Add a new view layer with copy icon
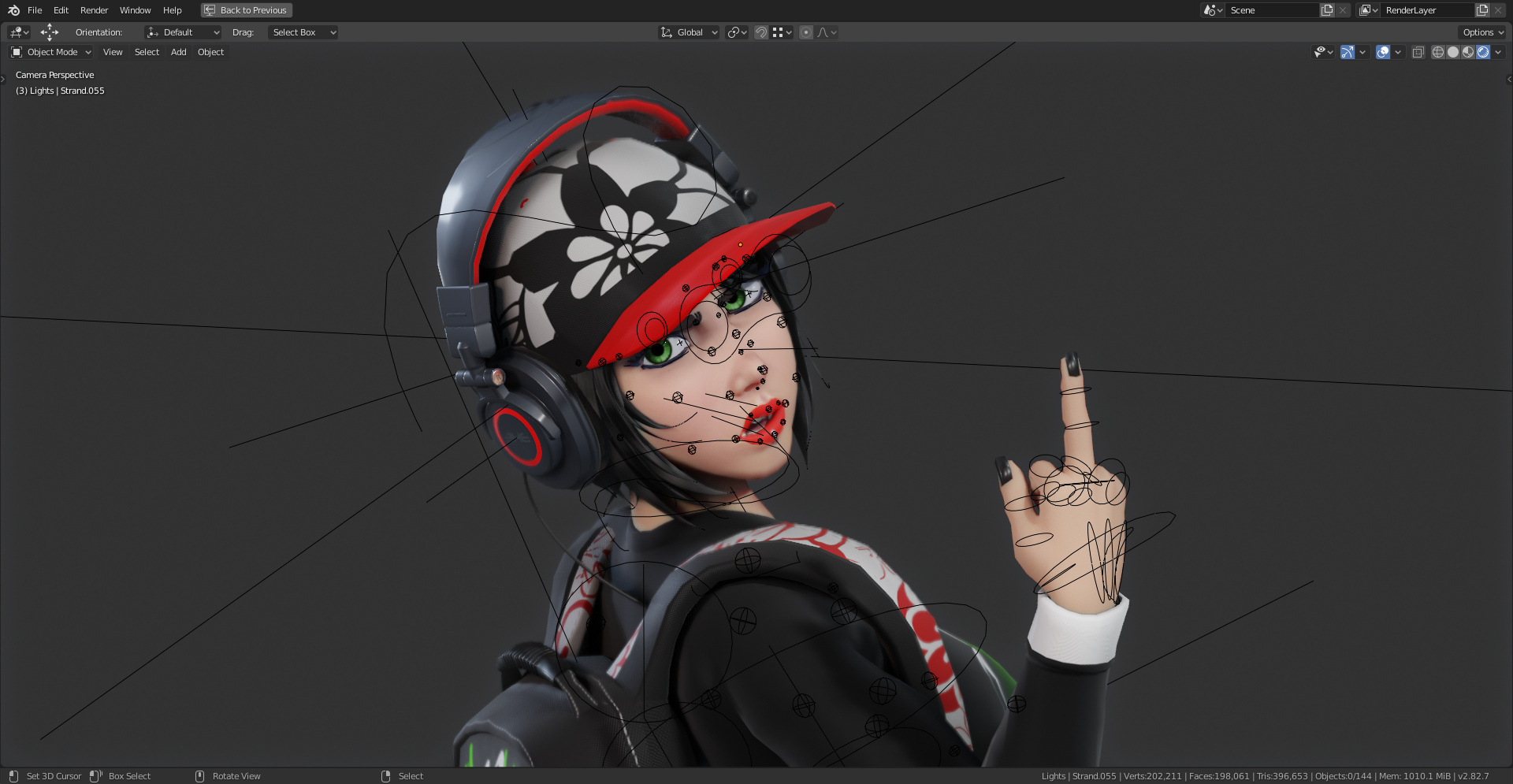The width and height of the screenshot is (1513, 784). 1482,10
